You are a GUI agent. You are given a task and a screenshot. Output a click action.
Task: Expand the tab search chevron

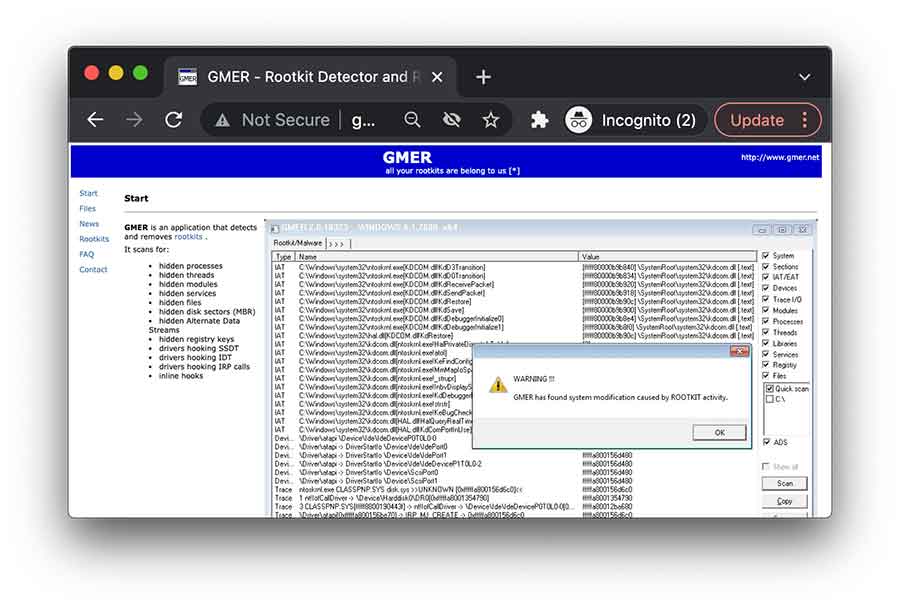pos(804,77)
